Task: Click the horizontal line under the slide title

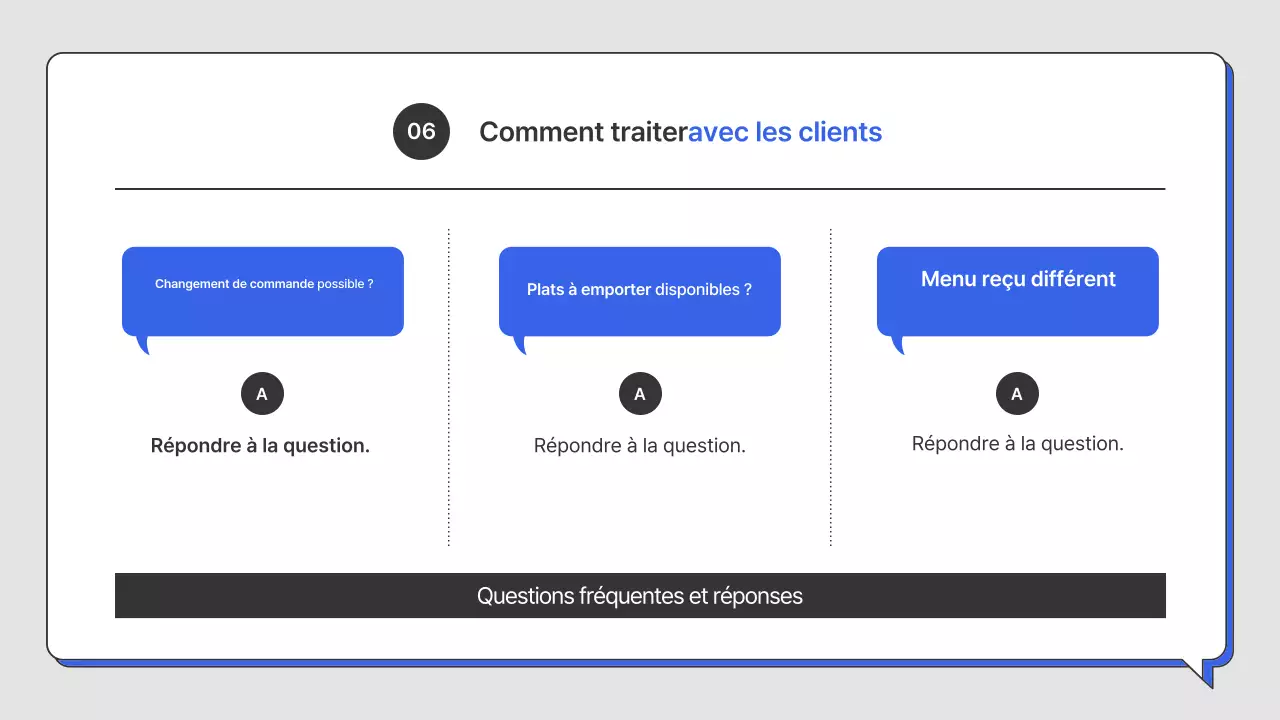Action: pyautogui.click(x=640, y=186)
